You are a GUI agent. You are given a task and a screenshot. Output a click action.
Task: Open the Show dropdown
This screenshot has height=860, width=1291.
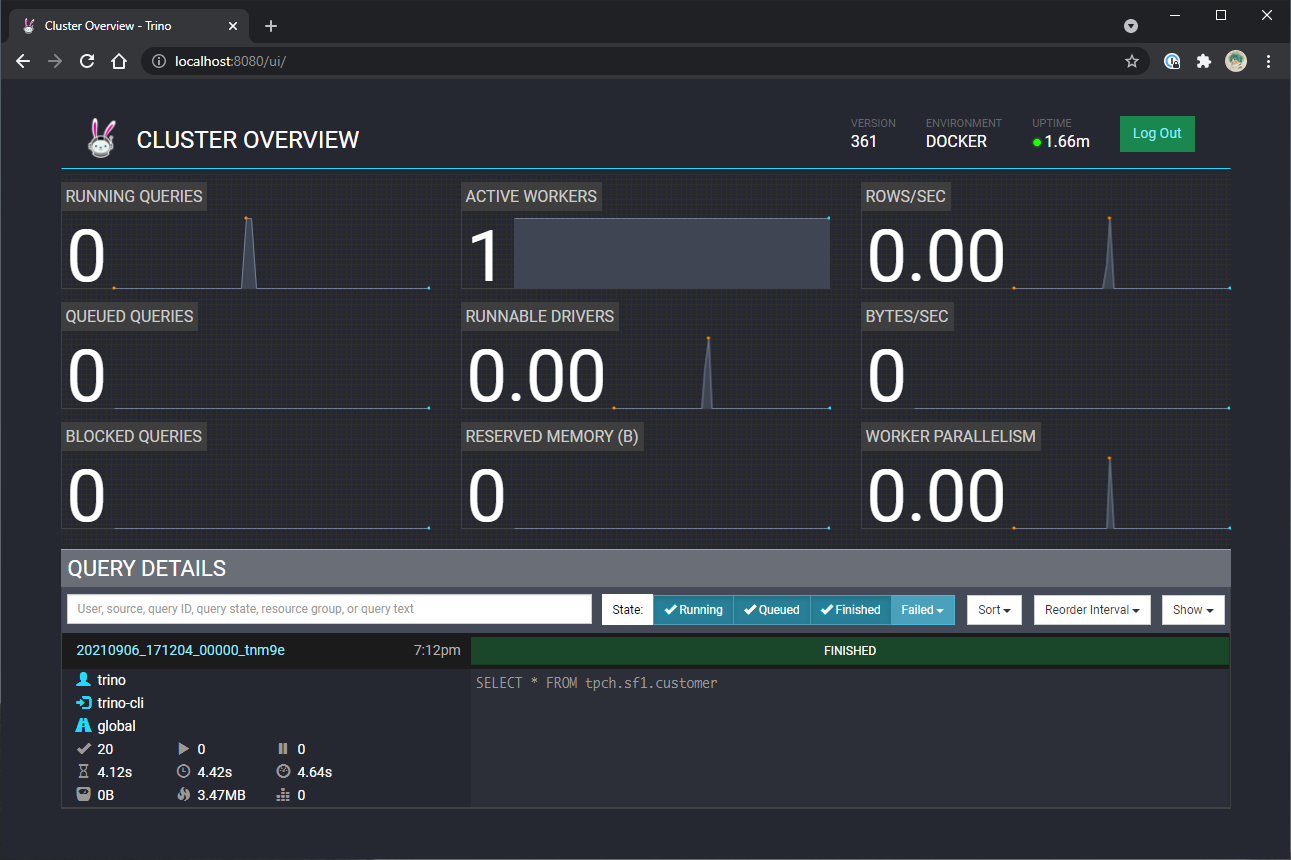click(x=1193, y=610)
